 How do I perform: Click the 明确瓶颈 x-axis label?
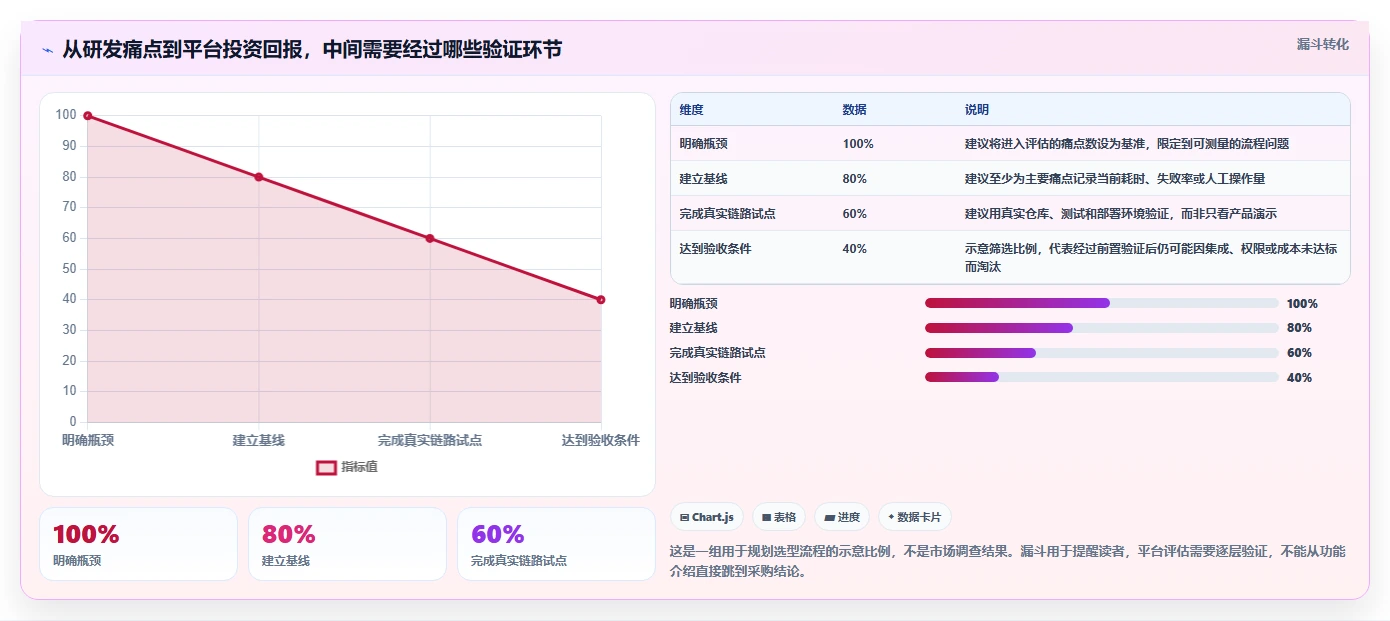point(88,440)
